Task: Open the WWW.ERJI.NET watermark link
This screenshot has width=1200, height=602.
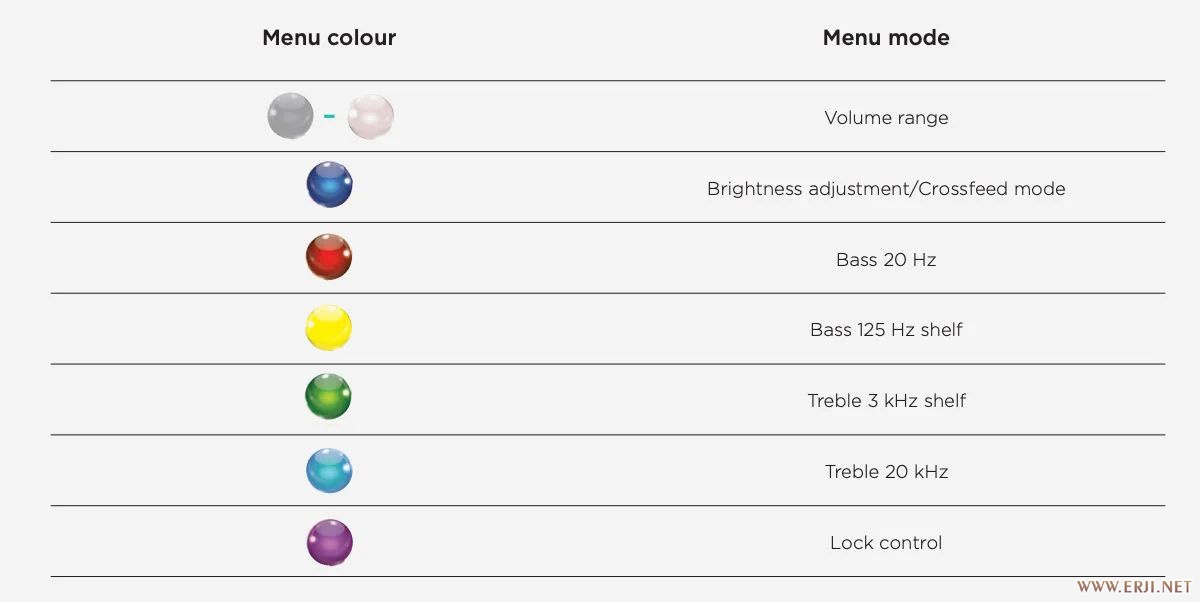Action: point(1133,586)
